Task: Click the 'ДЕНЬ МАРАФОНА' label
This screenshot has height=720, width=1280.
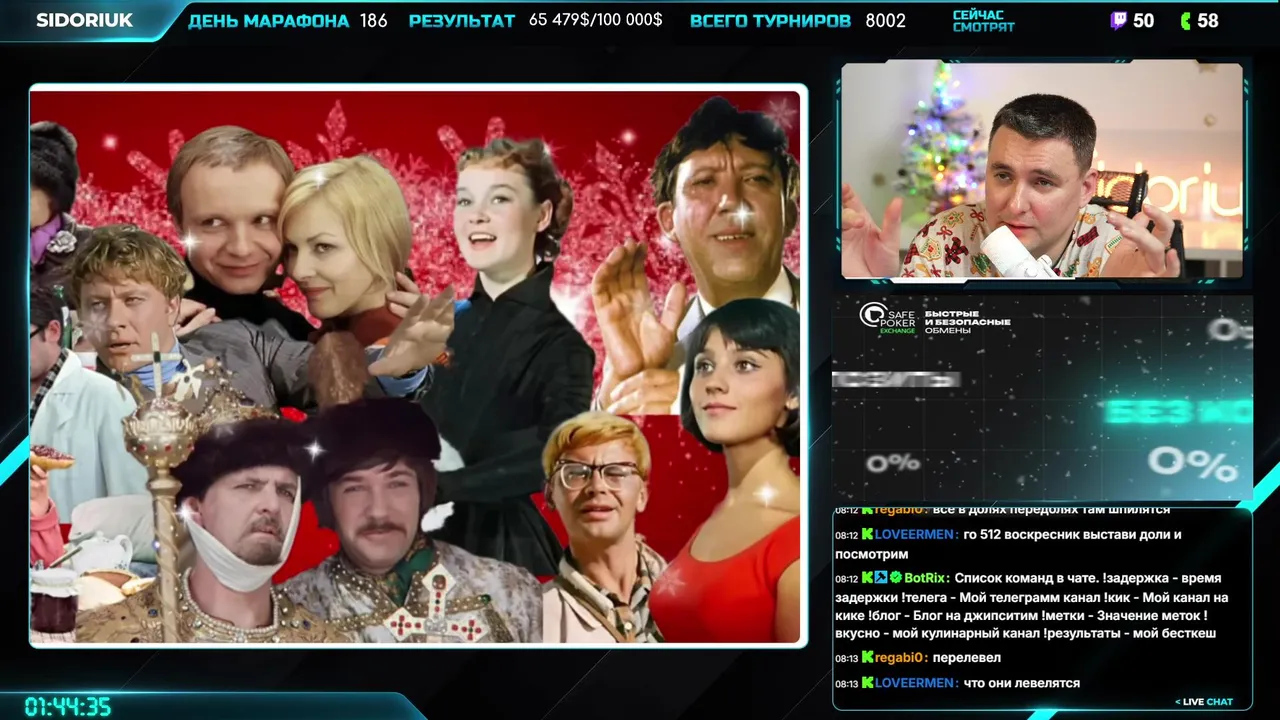Action: click(269, 20)
